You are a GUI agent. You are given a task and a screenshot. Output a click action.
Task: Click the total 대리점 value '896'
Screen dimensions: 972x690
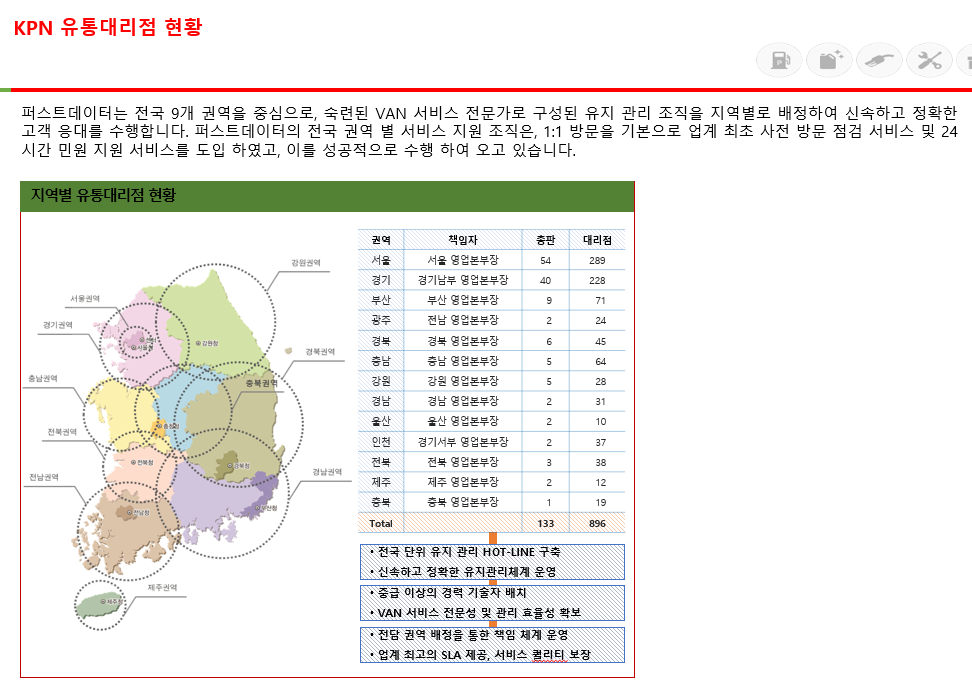597,523
